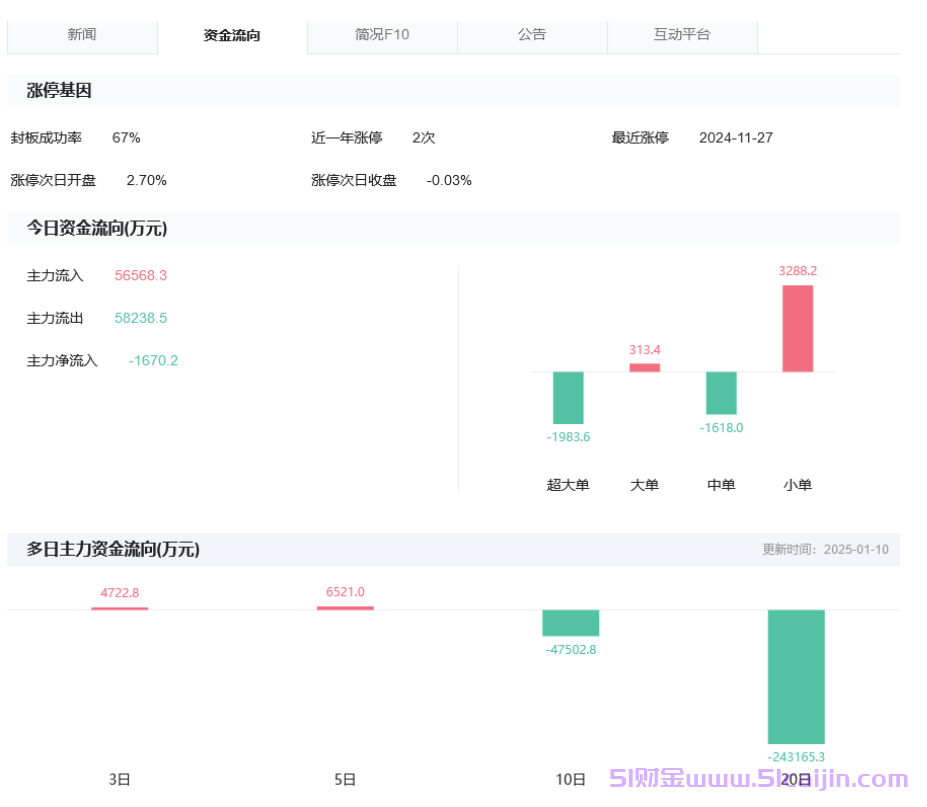Image resolution: width=927 pixels, height=807 pixels.
Task: Click the 超大单 axis label
Action: point(568,485)
